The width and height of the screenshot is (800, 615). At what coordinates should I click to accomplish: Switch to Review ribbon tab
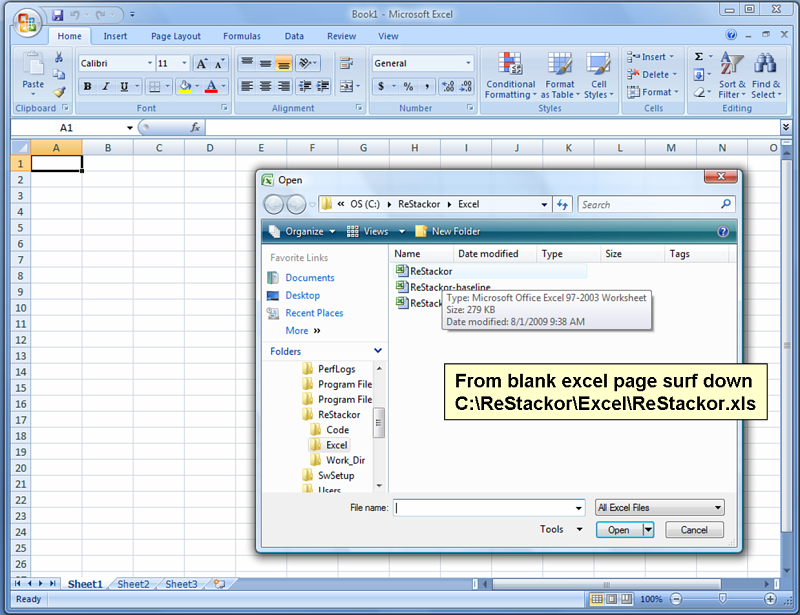341,36
